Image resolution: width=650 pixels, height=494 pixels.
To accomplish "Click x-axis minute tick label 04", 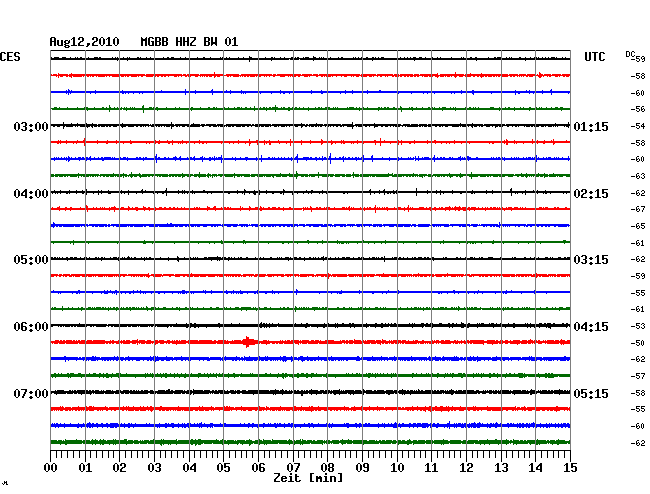I will click(x=189, y=467).
